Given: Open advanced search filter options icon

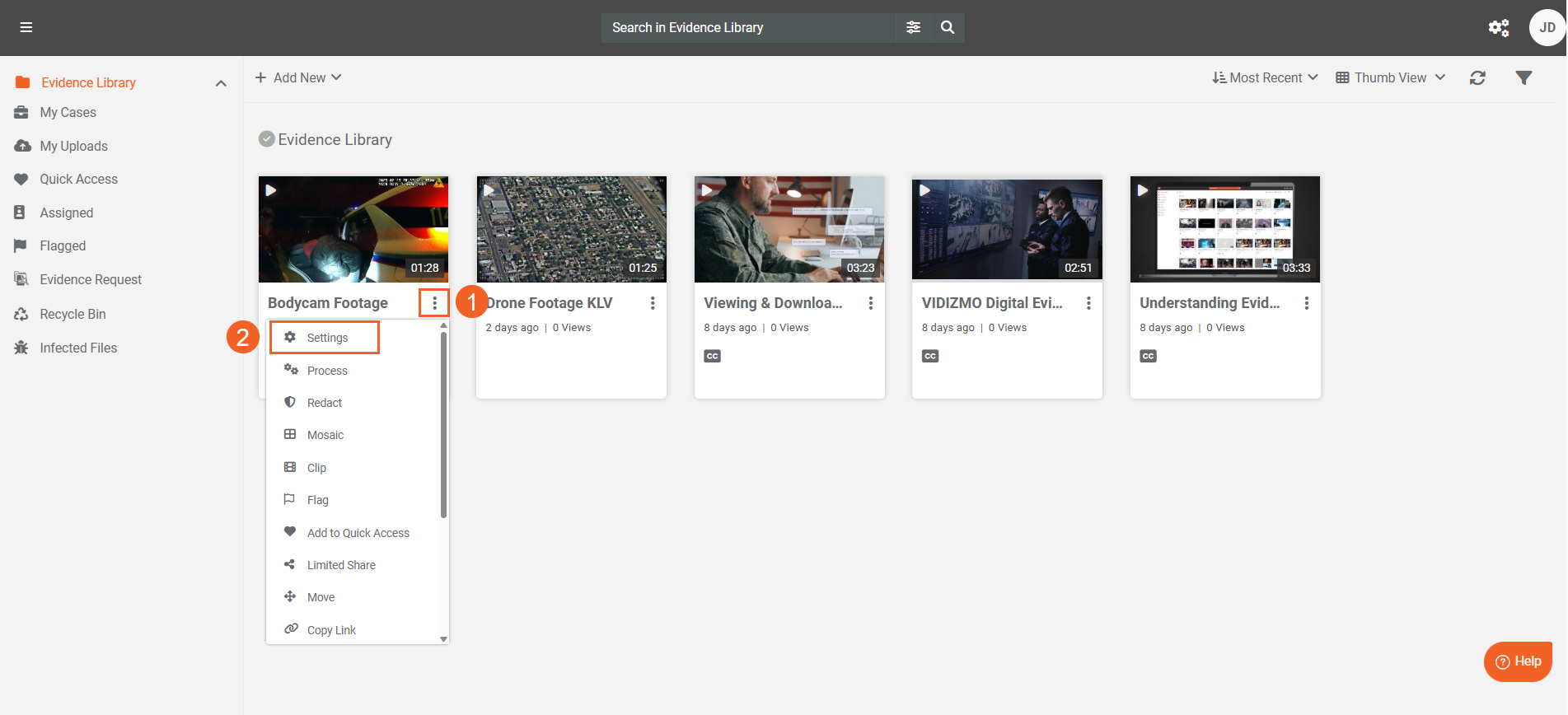Looking at the screenshot, I should 913,27.
